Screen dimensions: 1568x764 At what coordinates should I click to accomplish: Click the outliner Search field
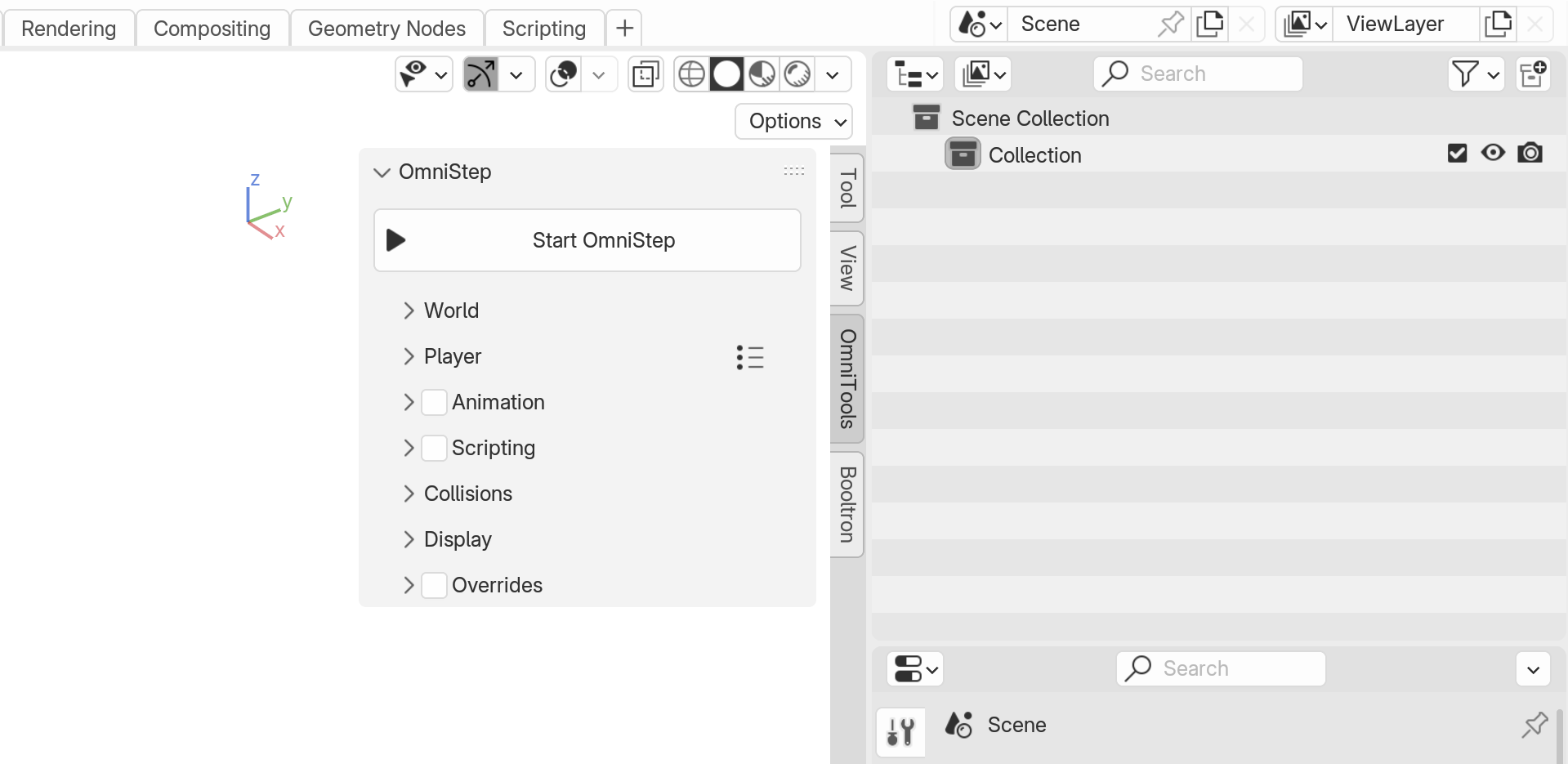[1198, 74]
